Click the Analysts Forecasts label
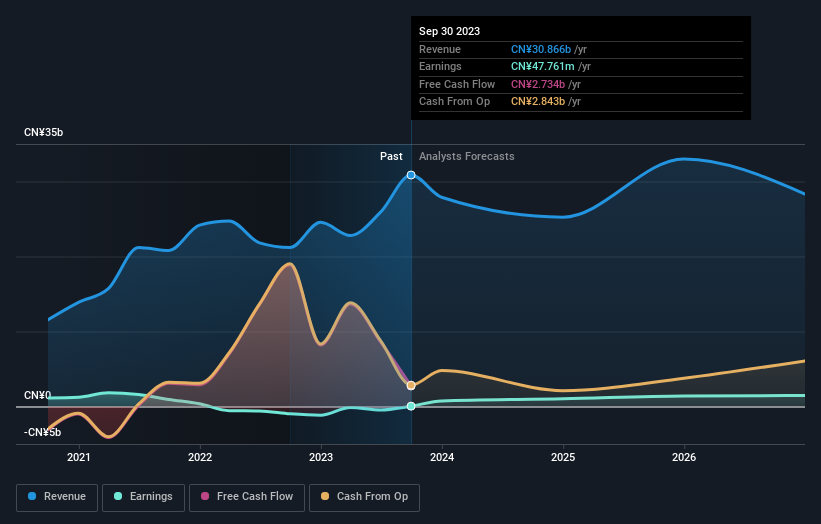This screenshot has width=821, height=524. click(467, 156)
